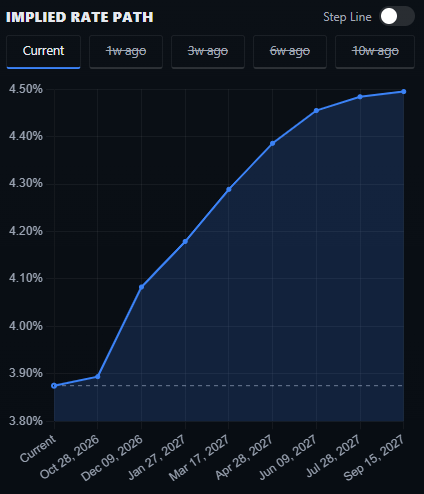The width and height of the screenshot is (424, 494).
Task: Click the 4.40% y-axis label
Action: pyautogui.click(x=26, y=136)
